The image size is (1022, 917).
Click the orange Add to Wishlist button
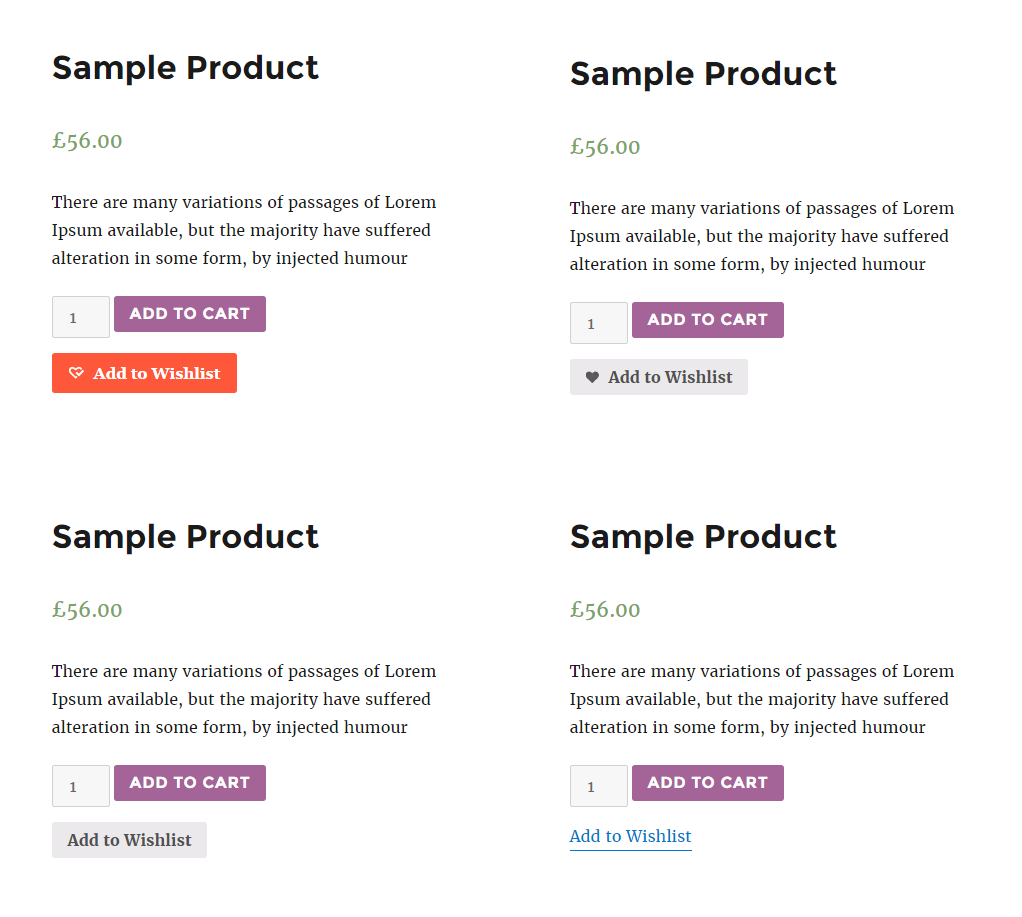(x=144, y=373)
